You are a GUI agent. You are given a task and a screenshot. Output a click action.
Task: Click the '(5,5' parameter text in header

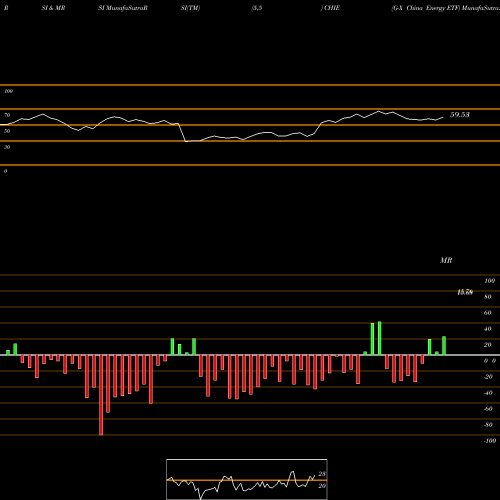257,8
